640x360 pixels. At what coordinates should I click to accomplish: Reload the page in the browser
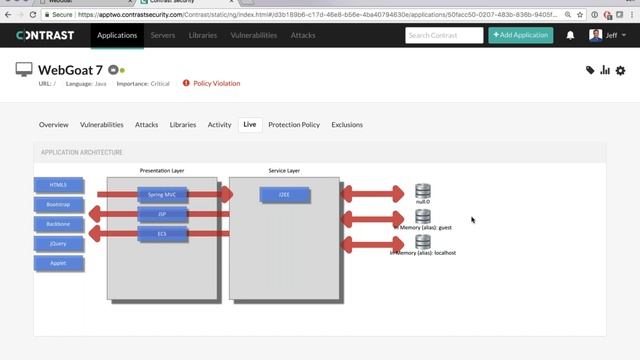pos(33,15)
